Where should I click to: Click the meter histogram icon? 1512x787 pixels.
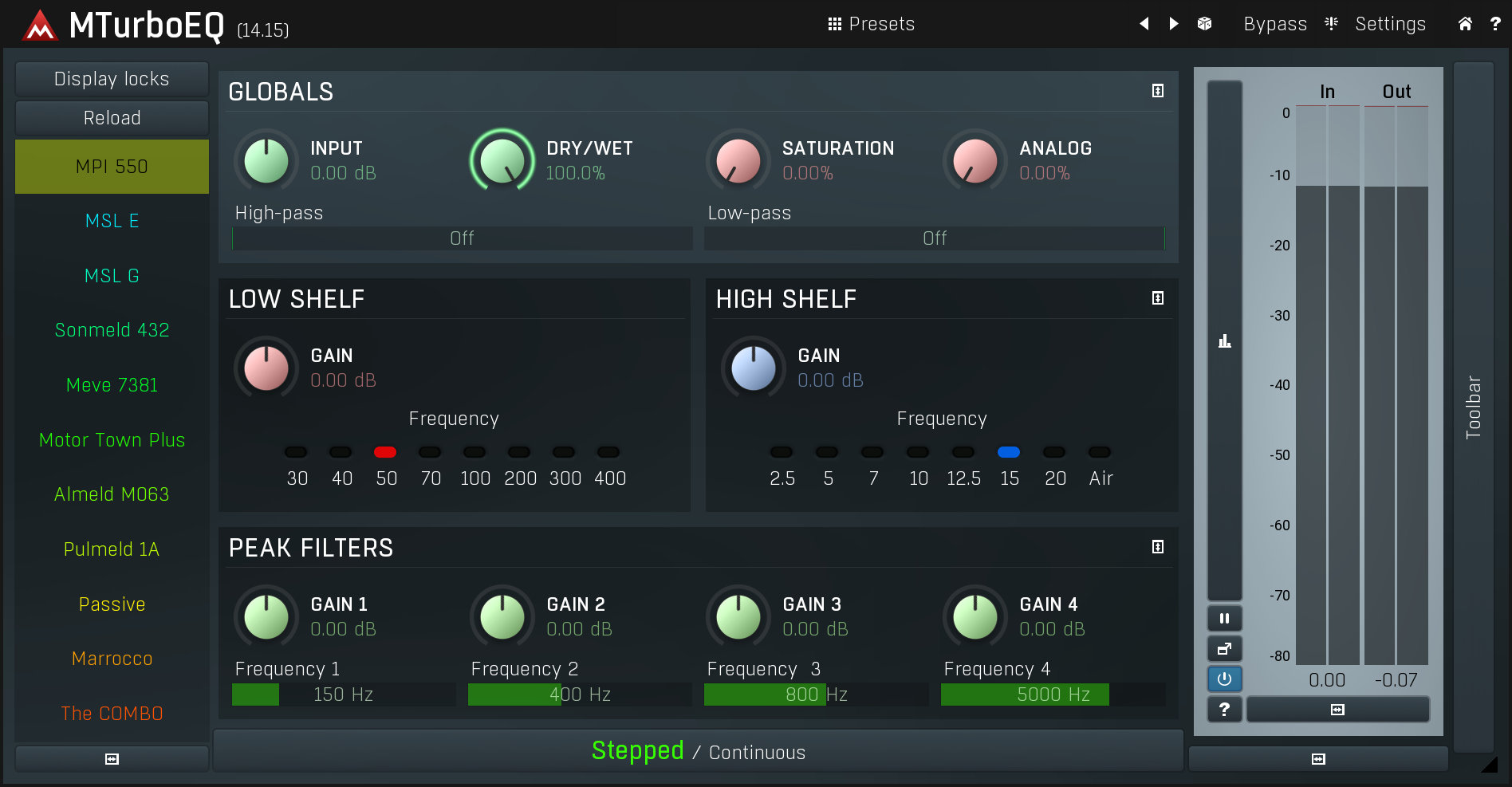[1224, 341]
